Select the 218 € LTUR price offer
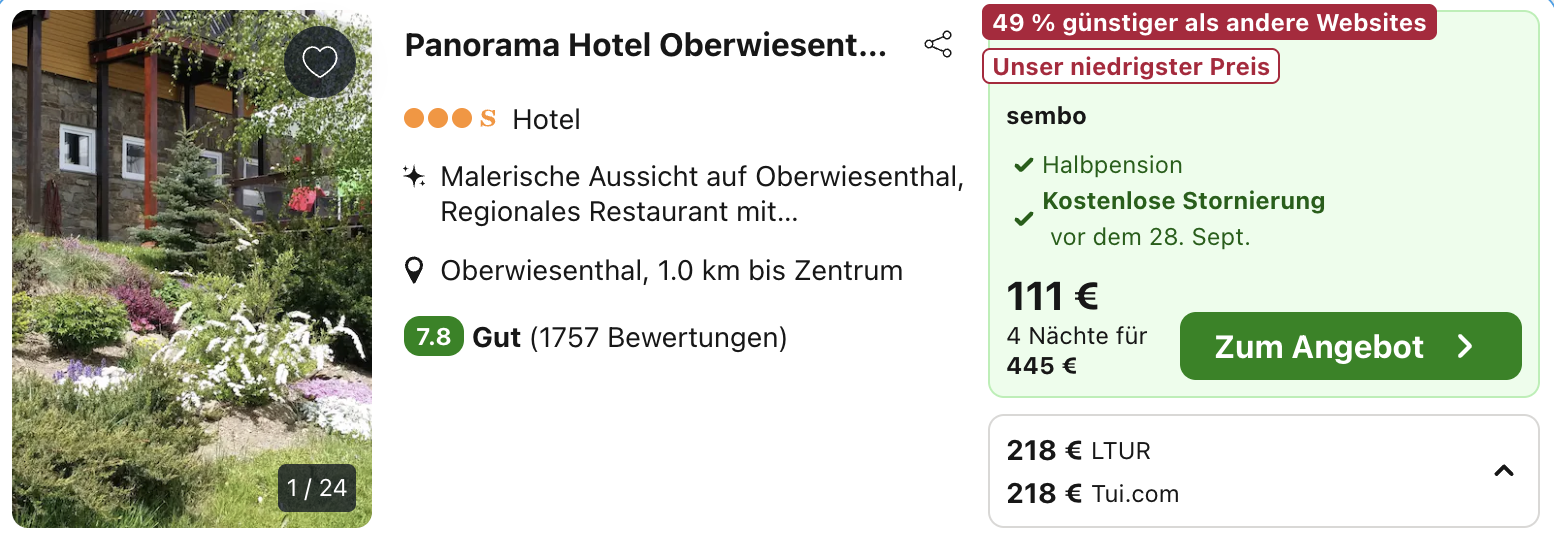 tap(1079, 451)
